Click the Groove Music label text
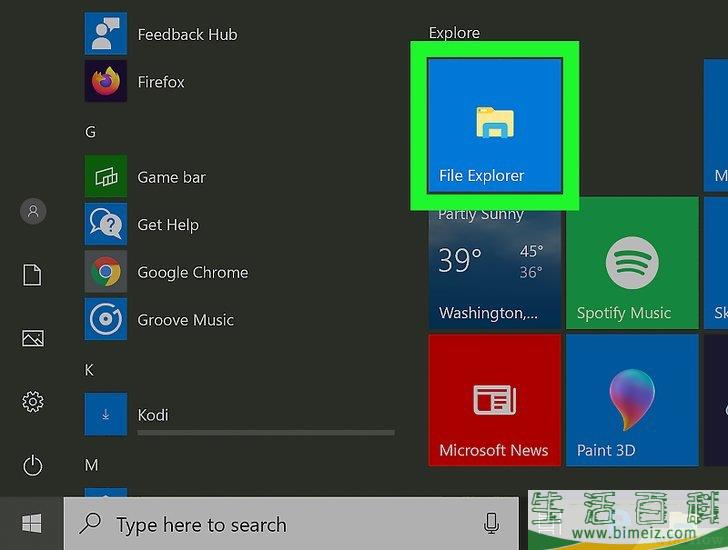Viewport: 728px width, 550px height. tap(185, 320)
